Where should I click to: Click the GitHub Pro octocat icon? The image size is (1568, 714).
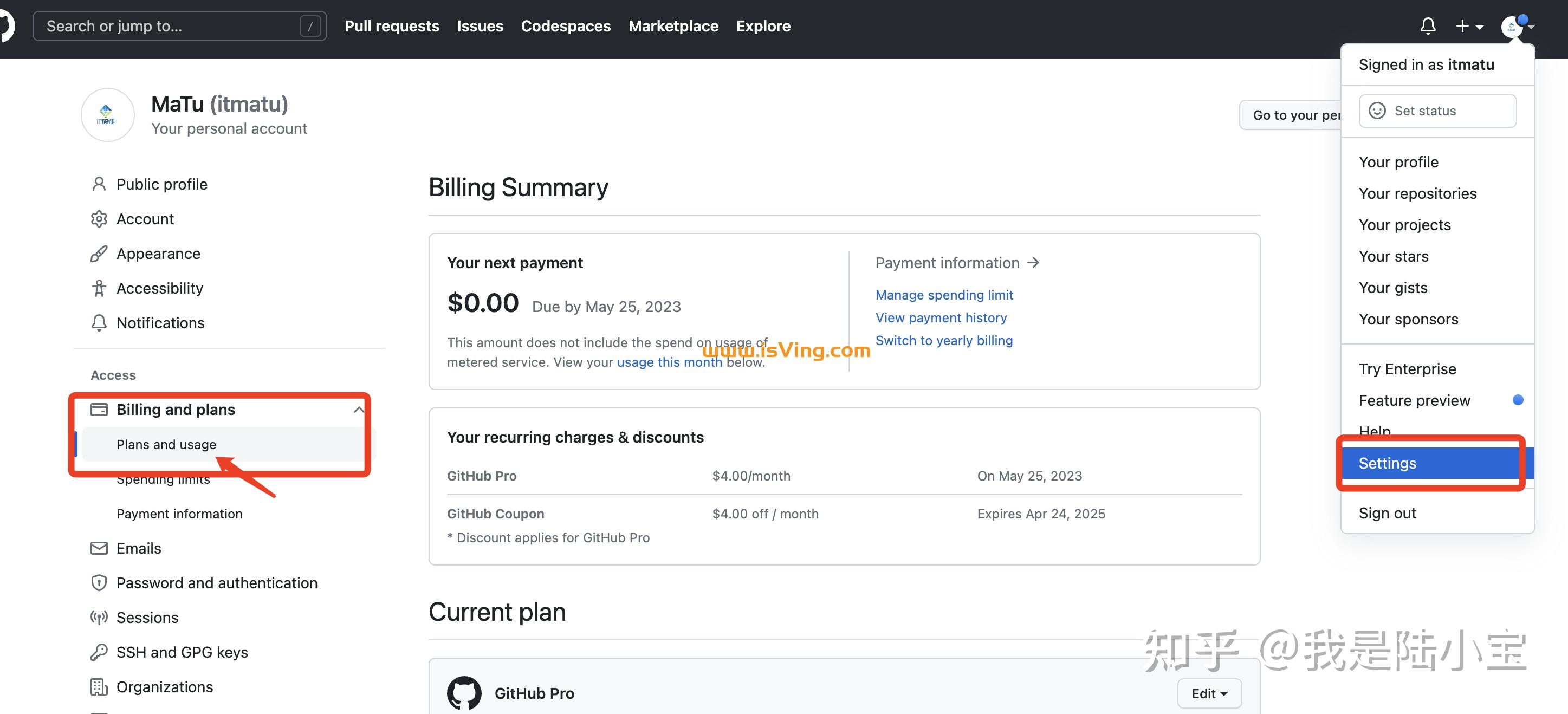tap(465, 693)
